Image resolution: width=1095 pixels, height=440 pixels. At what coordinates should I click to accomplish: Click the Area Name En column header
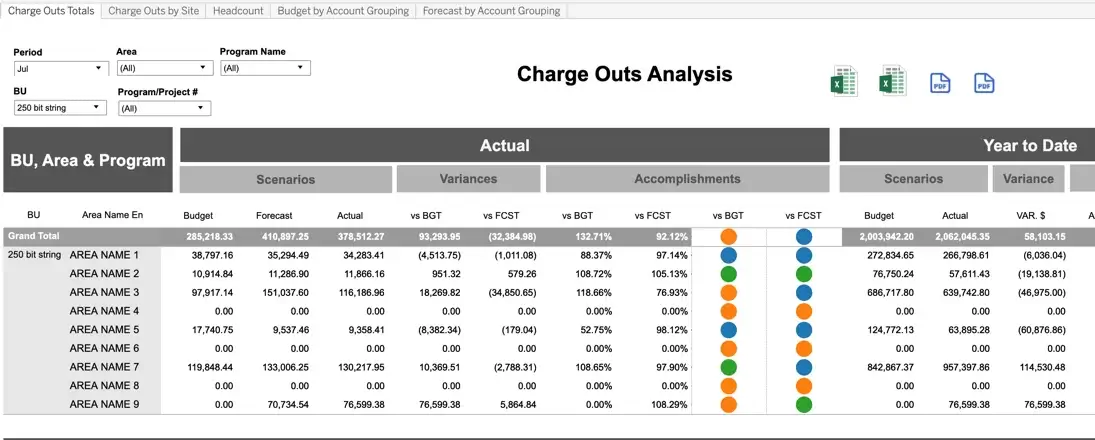(112, 215)
